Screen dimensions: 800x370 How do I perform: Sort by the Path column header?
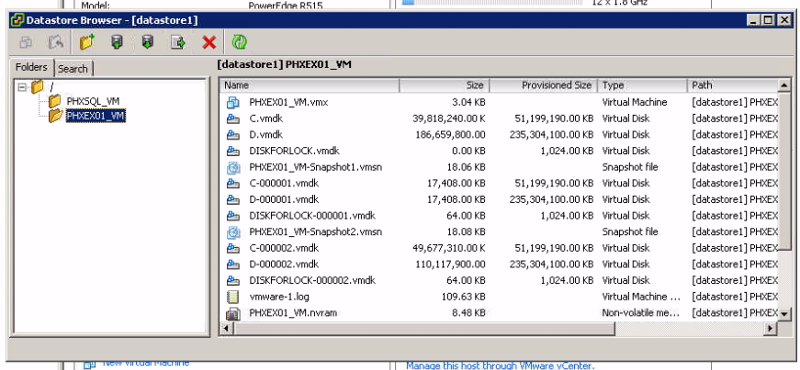coord(733,85)
